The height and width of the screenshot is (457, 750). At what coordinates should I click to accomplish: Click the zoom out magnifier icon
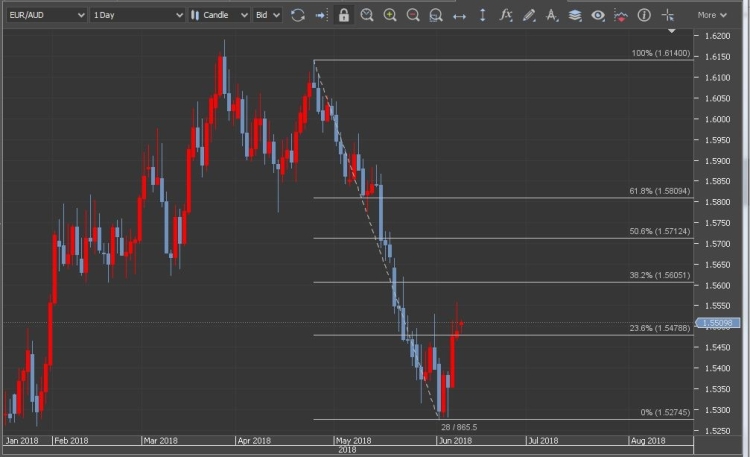413,15
